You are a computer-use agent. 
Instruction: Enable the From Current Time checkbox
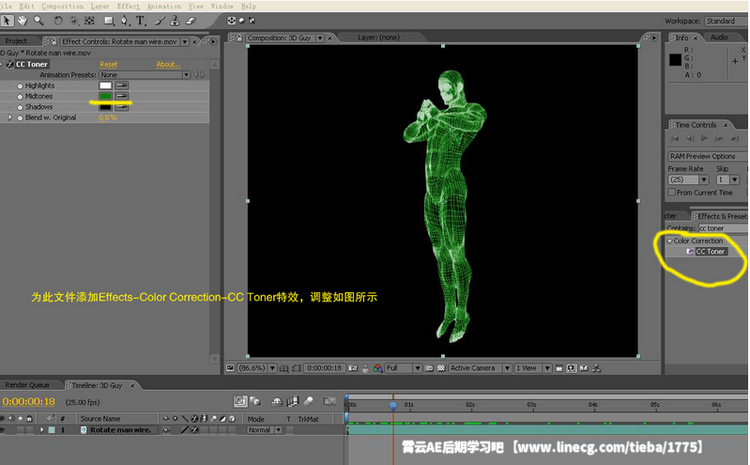pos(672,192)
